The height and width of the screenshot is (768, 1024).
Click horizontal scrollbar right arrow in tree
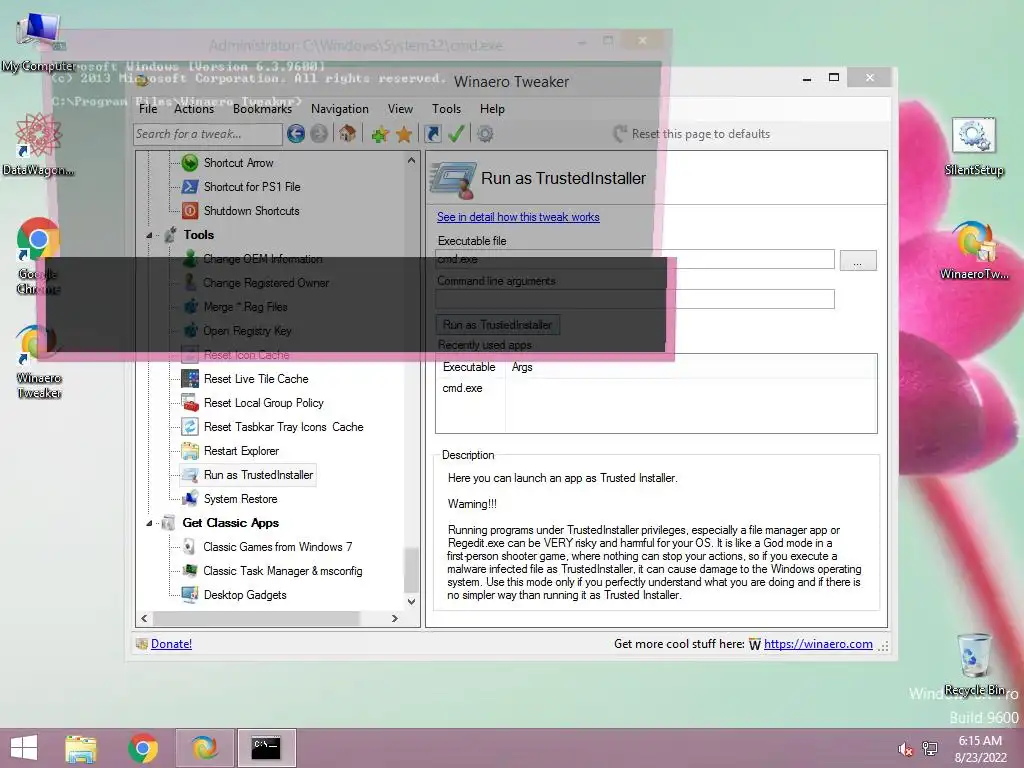(394, 618)
